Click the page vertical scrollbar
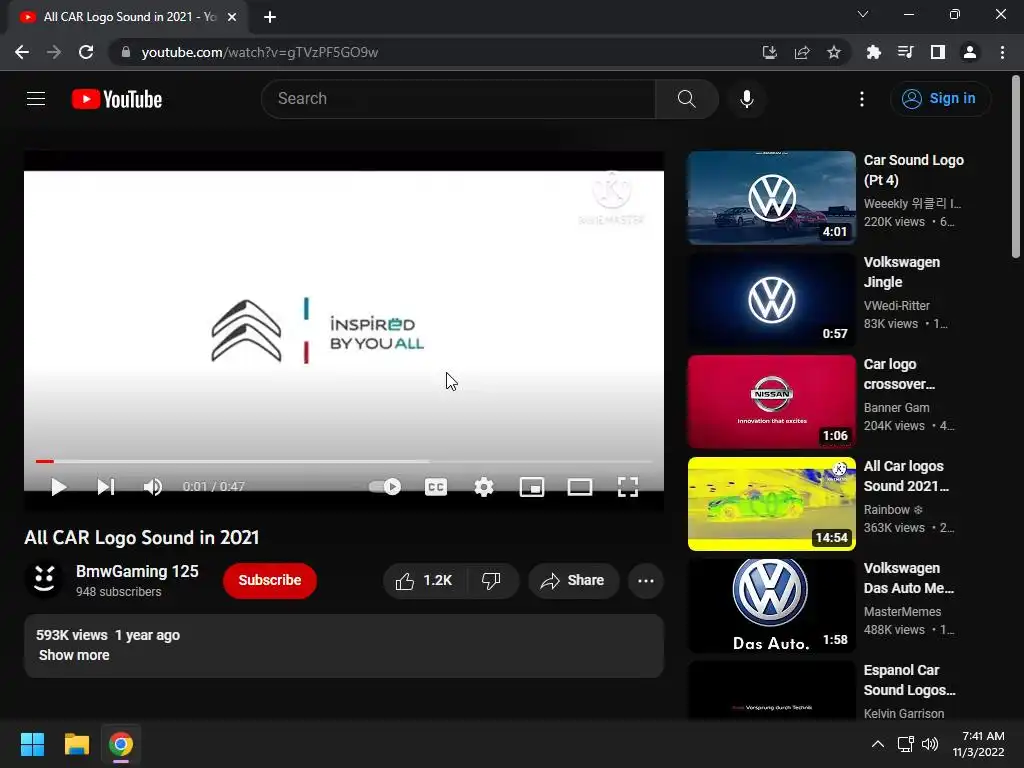This screenshot has height=768, width=1024. click(x=1016, y=167)
